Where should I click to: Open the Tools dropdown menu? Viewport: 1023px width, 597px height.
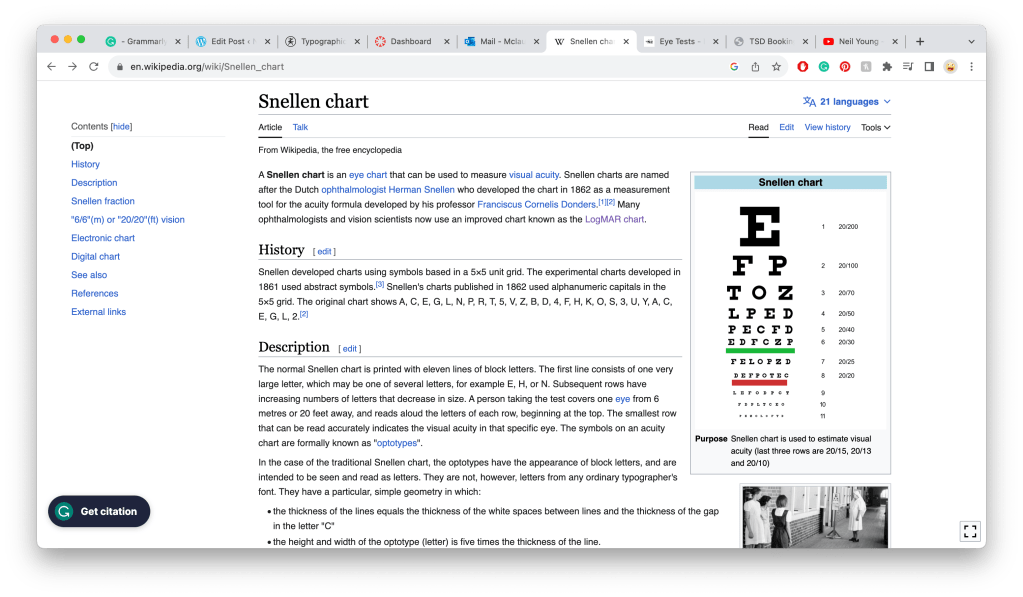tap(875, 128)
